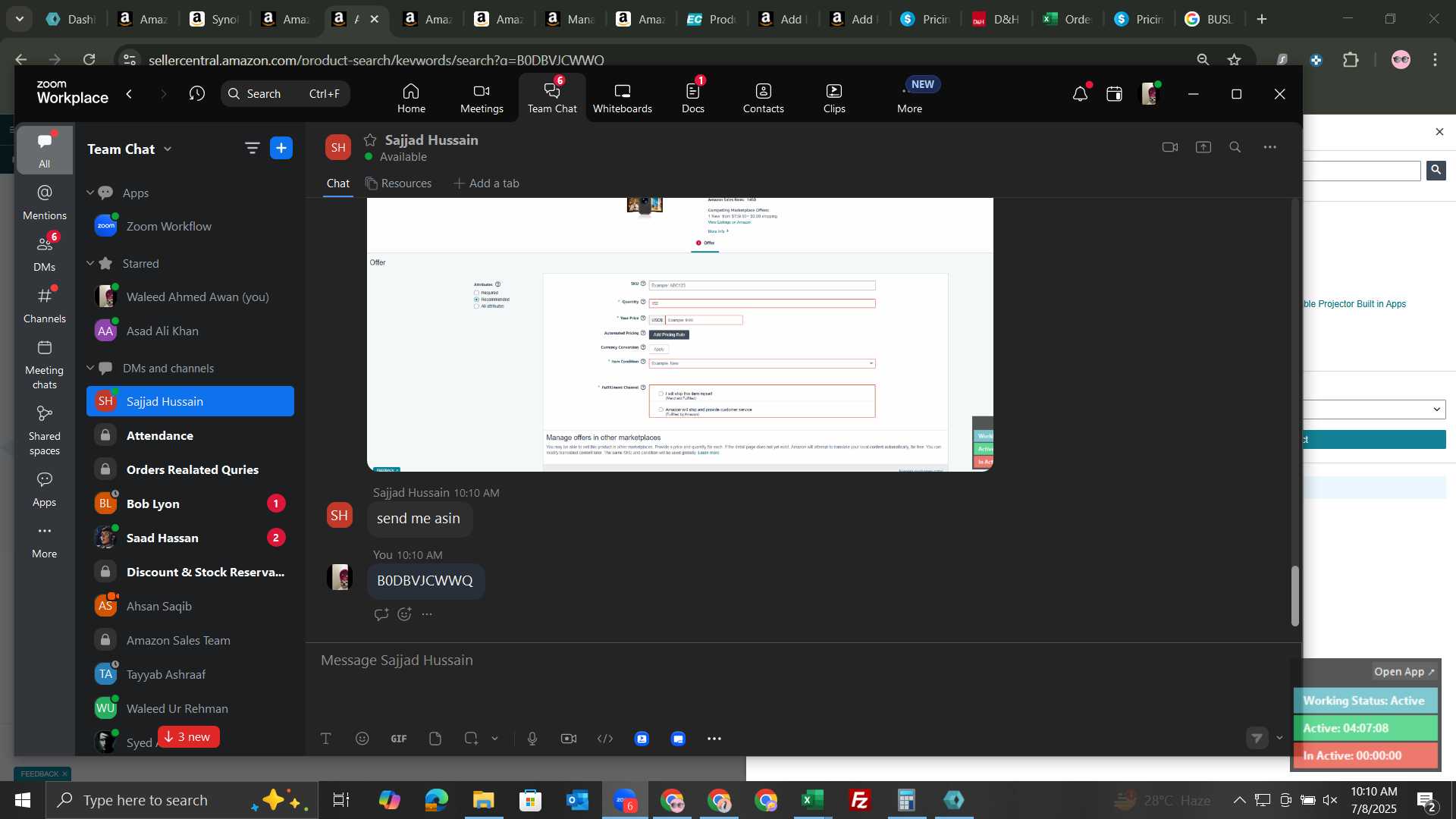Image resolution: width=1456 pixels, height=819 pixels.
Task: Toggle the text formatting tool
Action: click(x=326, y=739)
